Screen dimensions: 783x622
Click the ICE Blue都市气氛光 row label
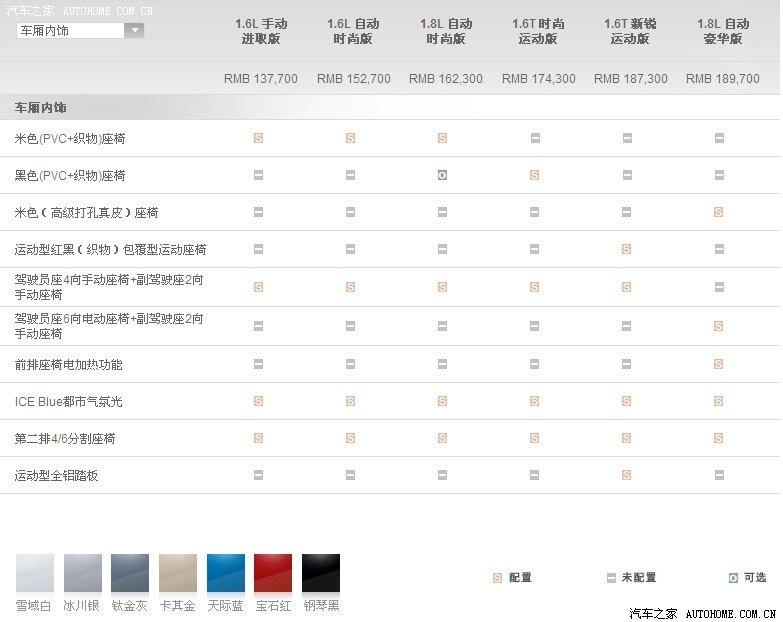[68, 402]
